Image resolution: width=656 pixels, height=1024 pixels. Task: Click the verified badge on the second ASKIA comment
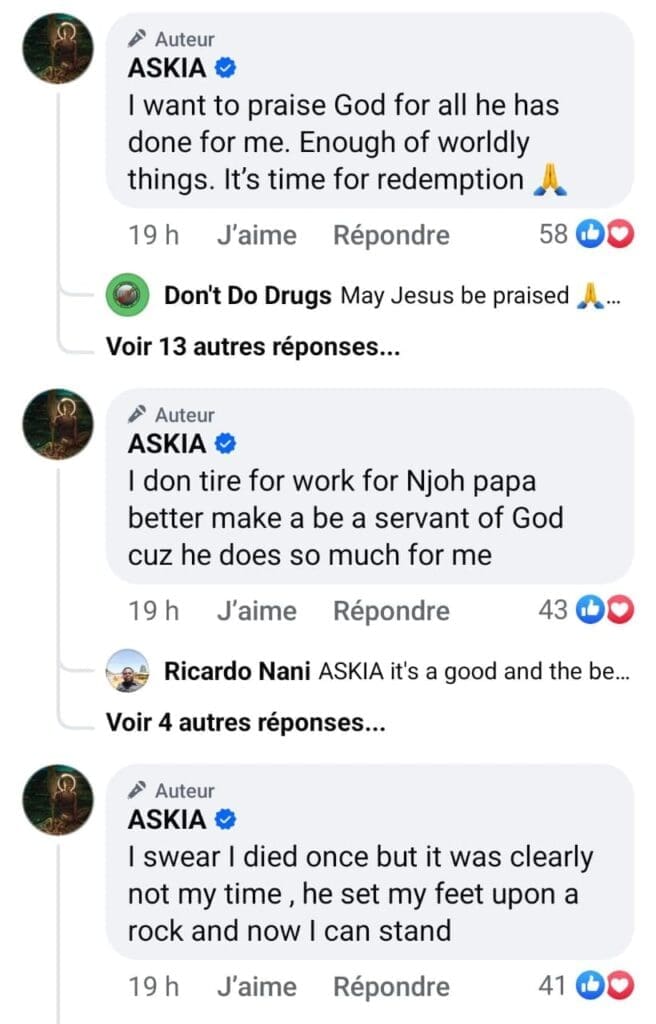coord(226,444)
